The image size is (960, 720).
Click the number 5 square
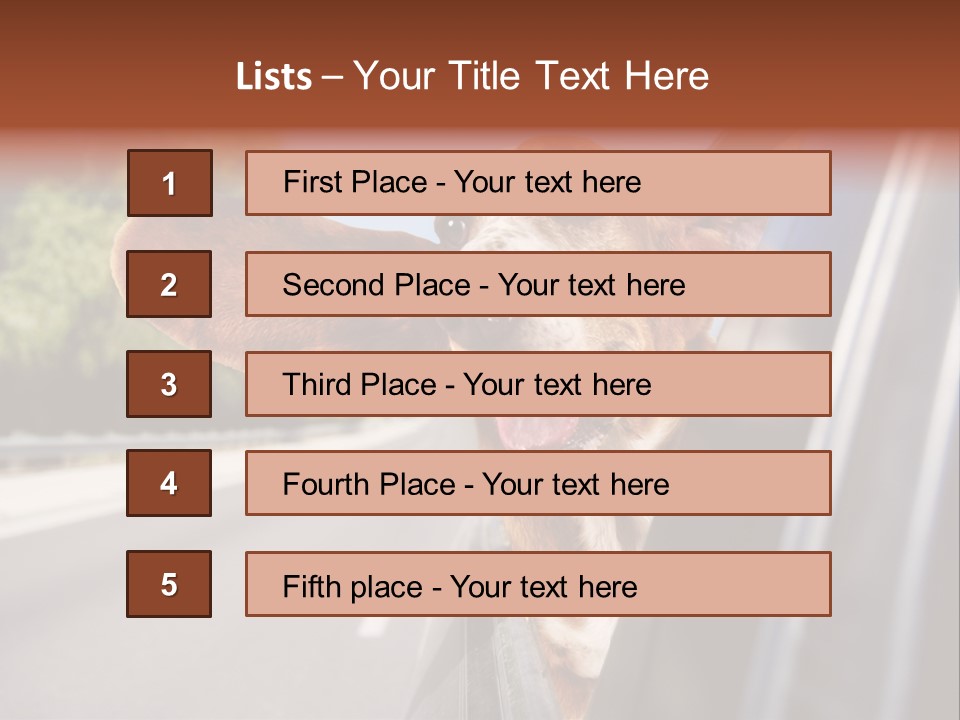tap(169, 584)
